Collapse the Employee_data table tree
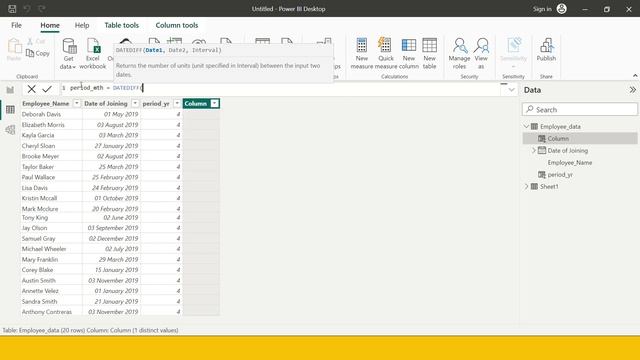Viewport: 640px width, 360px height. pyautogui.click(x=527, y=127)
